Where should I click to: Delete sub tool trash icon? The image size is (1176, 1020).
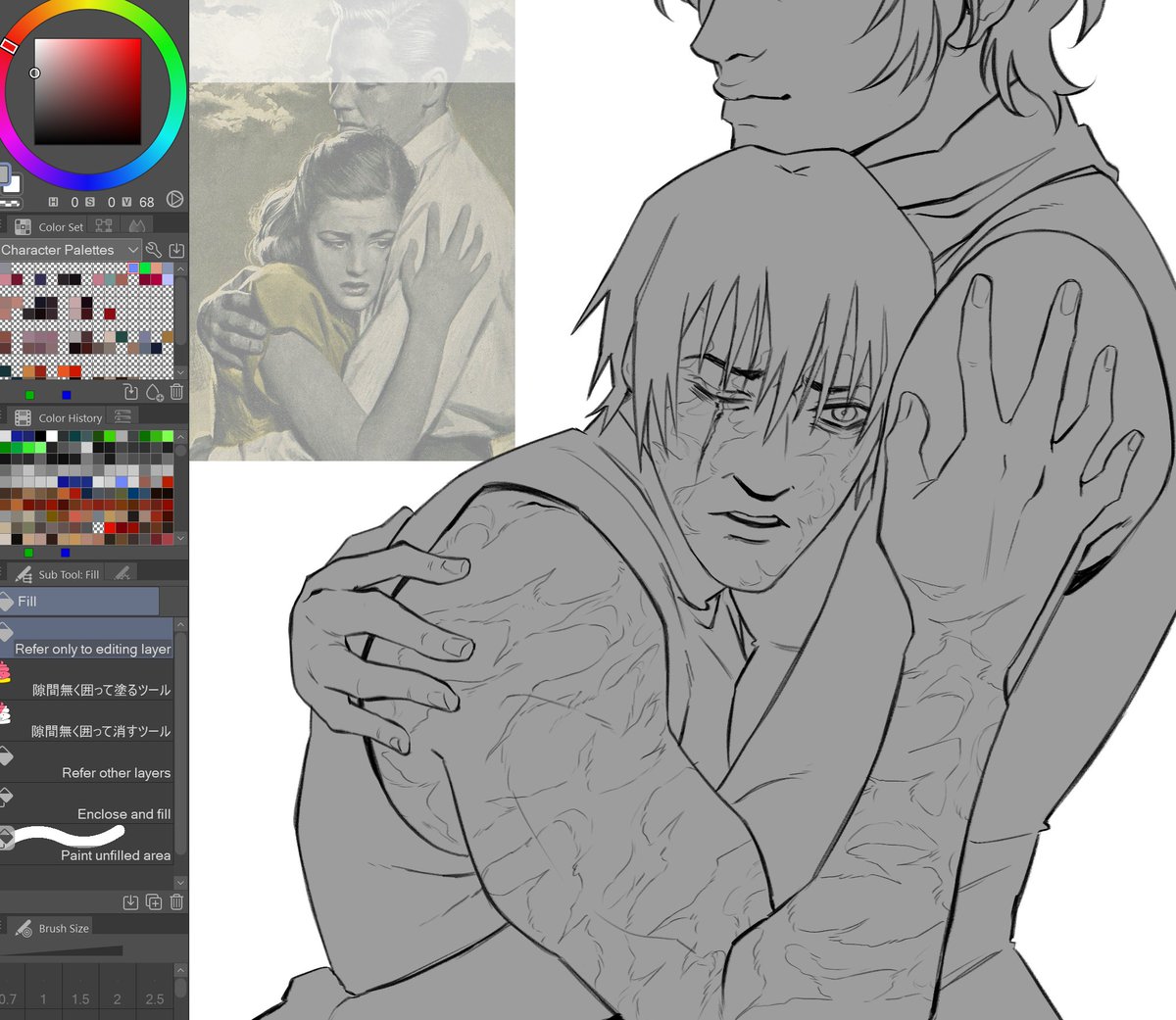pos(176,902)
